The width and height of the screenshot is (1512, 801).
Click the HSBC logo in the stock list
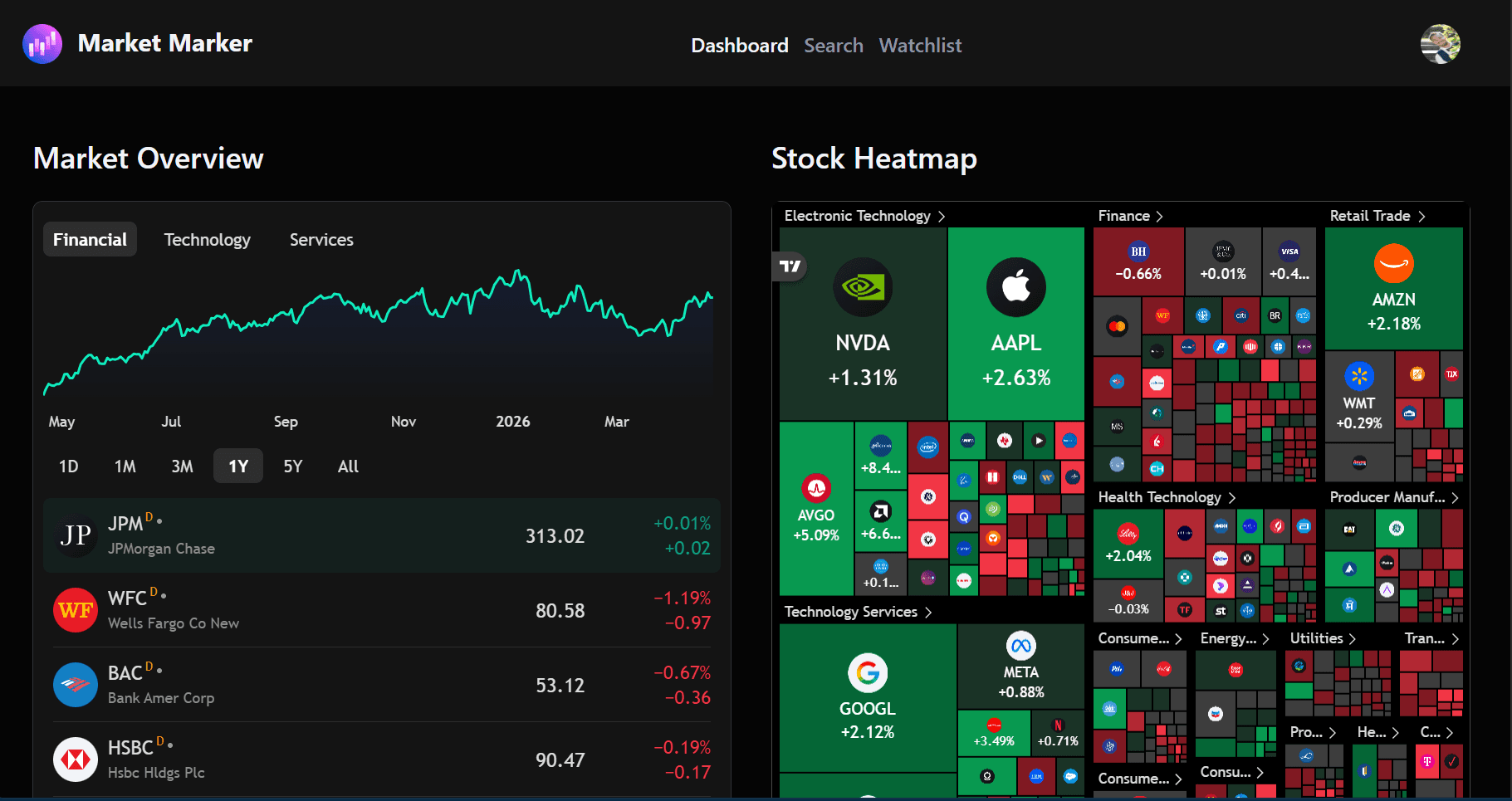76,759
